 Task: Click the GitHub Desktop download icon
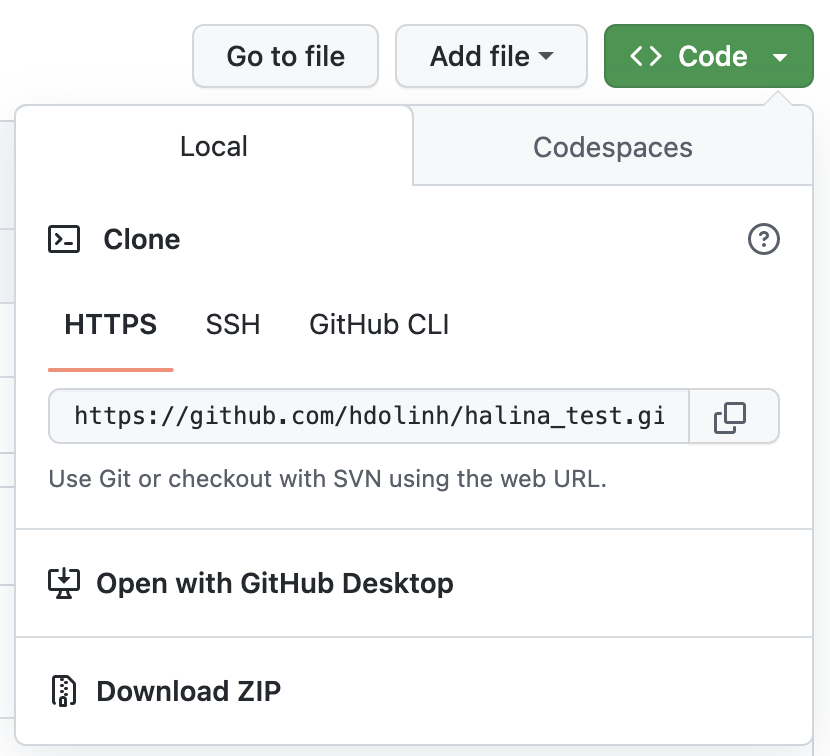(x=64, y=583)
